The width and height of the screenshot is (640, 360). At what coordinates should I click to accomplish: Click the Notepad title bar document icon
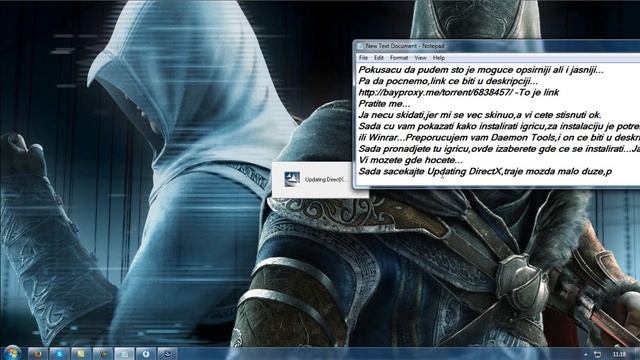pos(360,46)
